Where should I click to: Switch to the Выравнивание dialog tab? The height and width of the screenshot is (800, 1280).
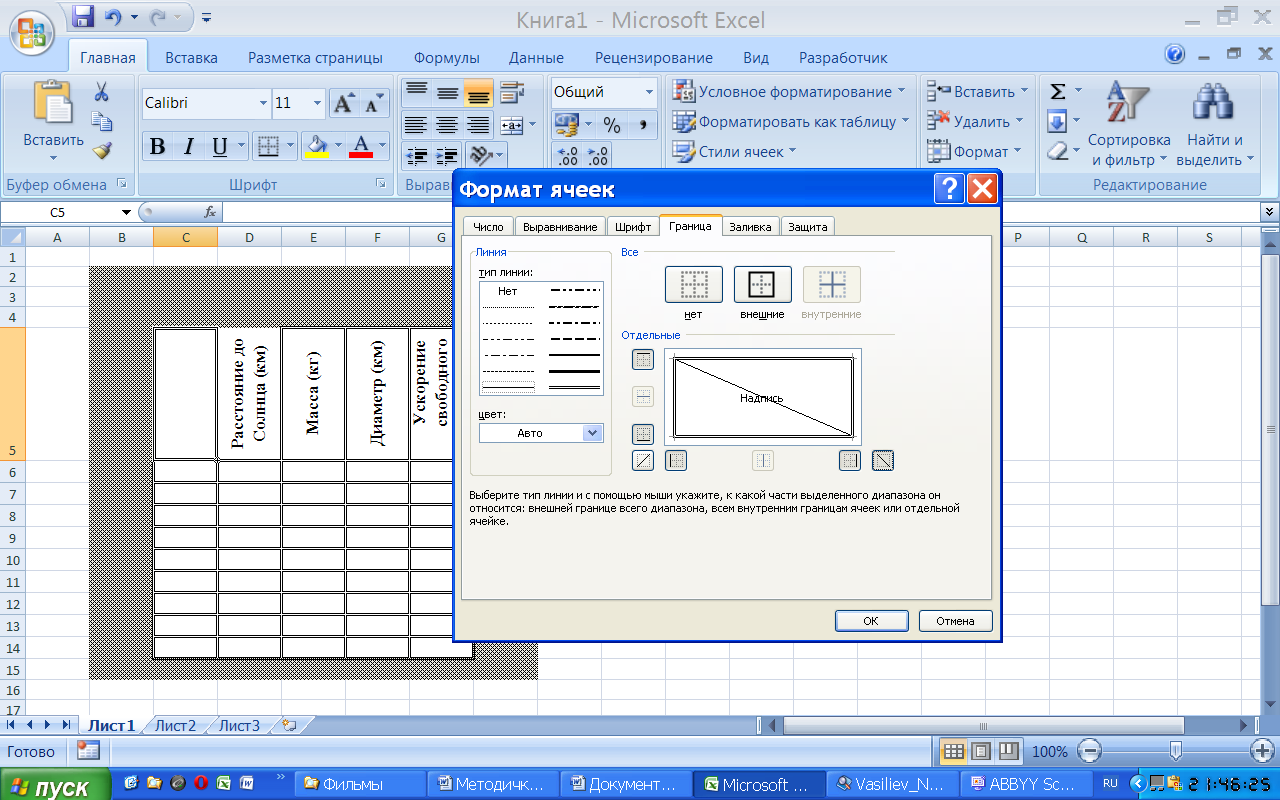pyautogui.click(x=560, y=227)
